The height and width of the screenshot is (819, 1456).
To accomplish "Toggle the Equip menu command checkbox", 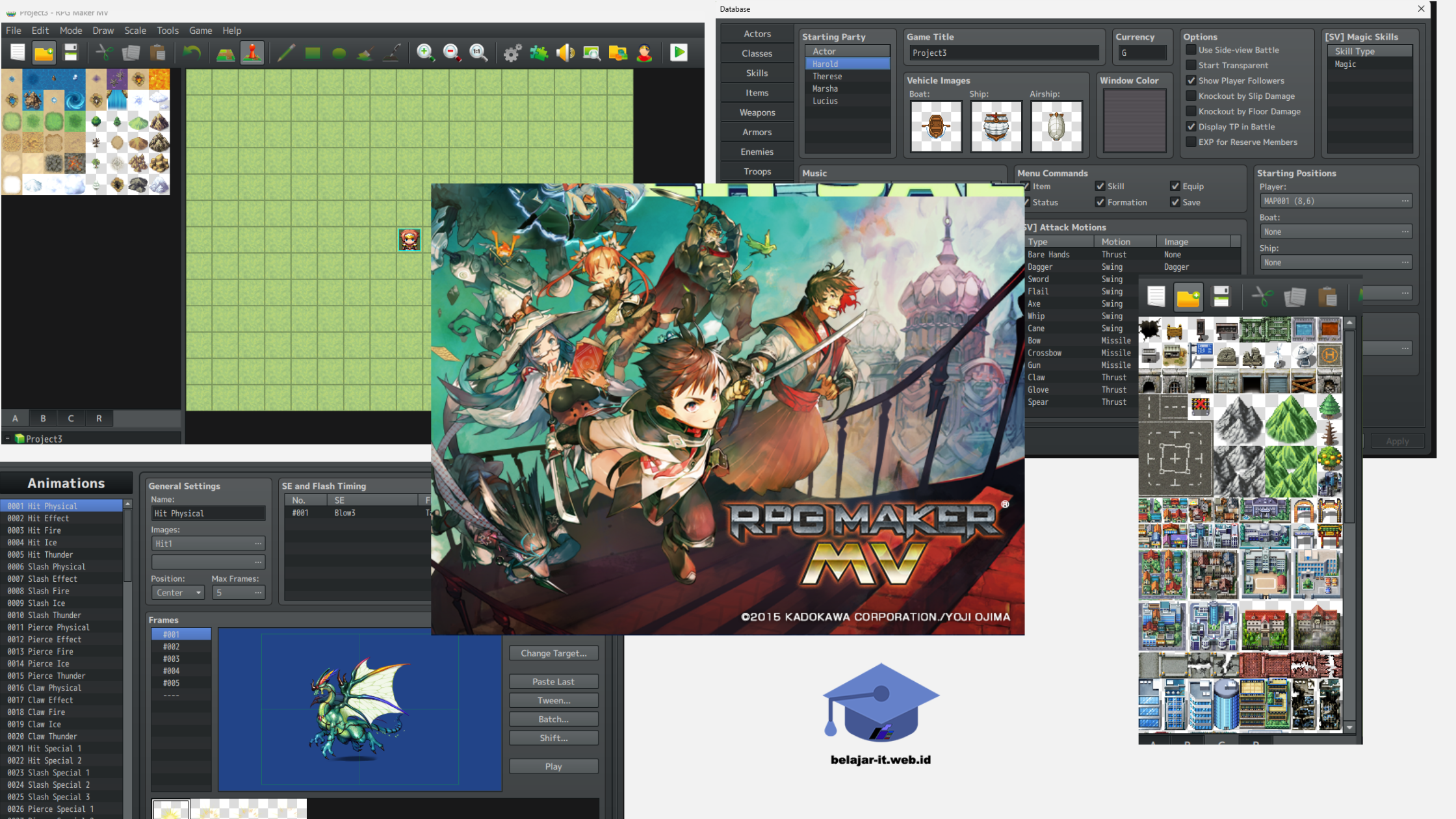I will pyautogui.click(x=1175, y=186).
